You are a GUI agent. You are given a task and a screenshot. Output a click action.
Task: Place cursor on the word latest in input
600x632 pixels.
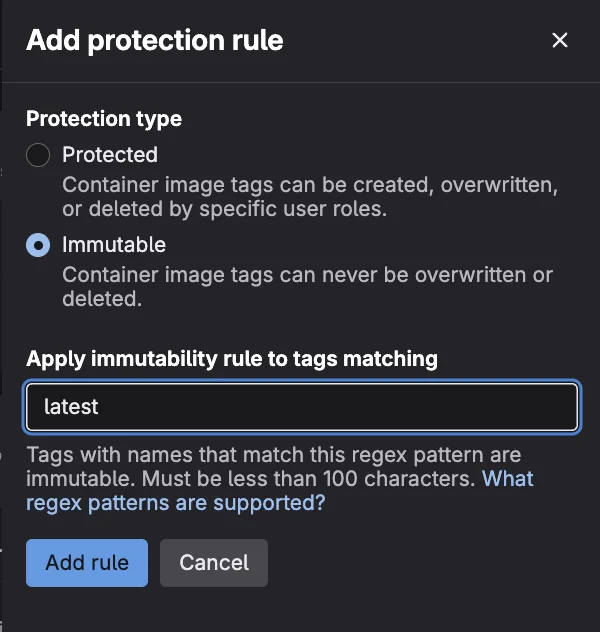coord(72,407)
